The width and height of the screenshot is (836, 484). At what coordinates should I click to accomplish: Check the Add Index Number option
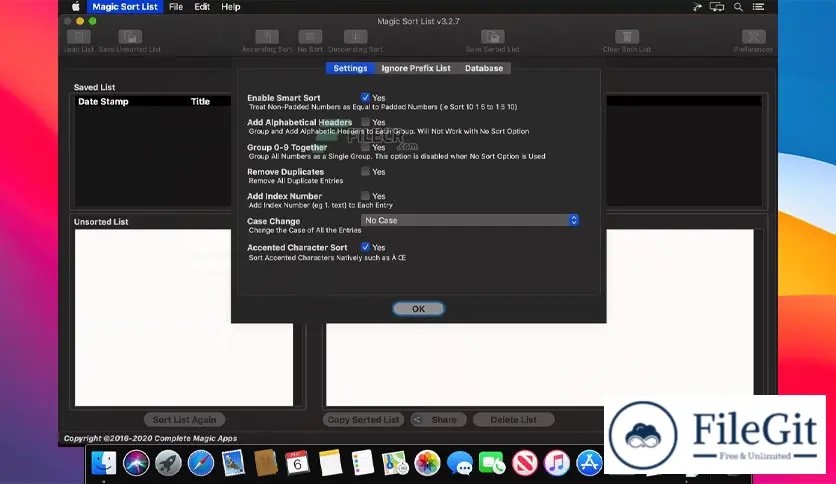[x=365, y=196]
